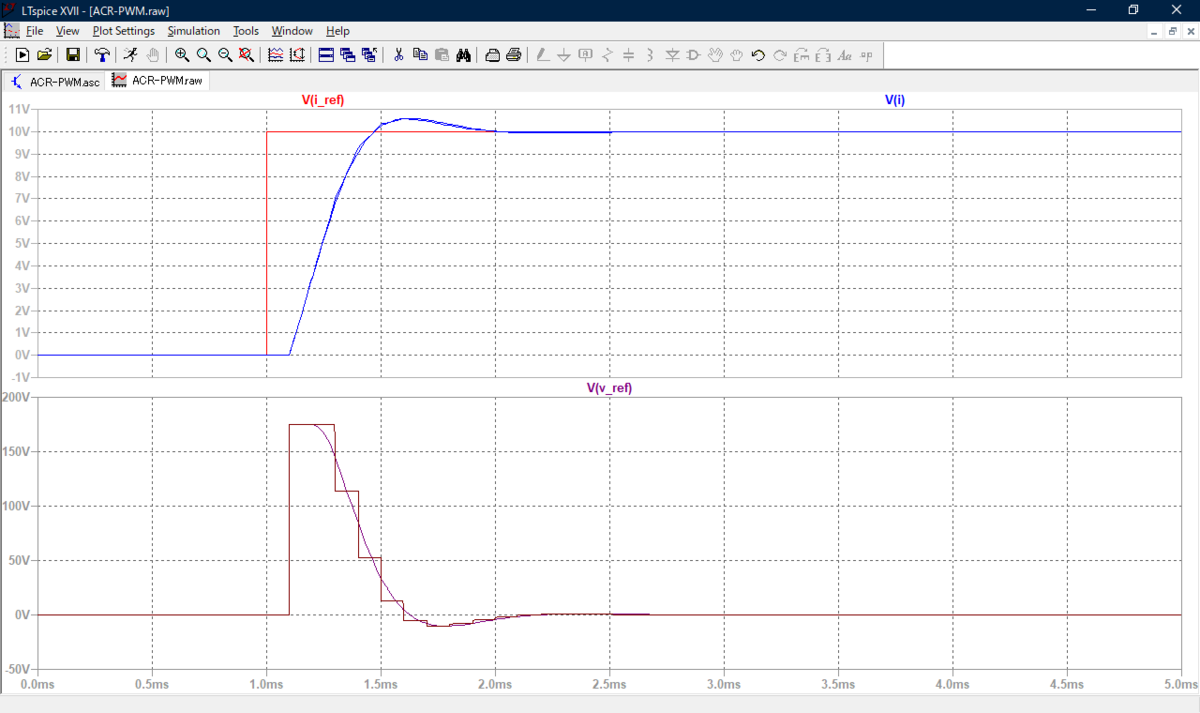This screenshot has height=713, width=1200.
Task: Click the text Aa tool icon
Action: tap(845, 55)
